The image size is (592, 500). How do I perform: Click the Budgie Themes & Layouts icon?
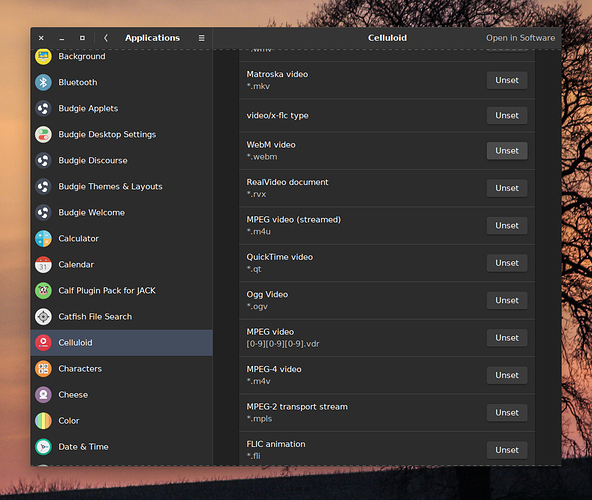tap(43, 187)
